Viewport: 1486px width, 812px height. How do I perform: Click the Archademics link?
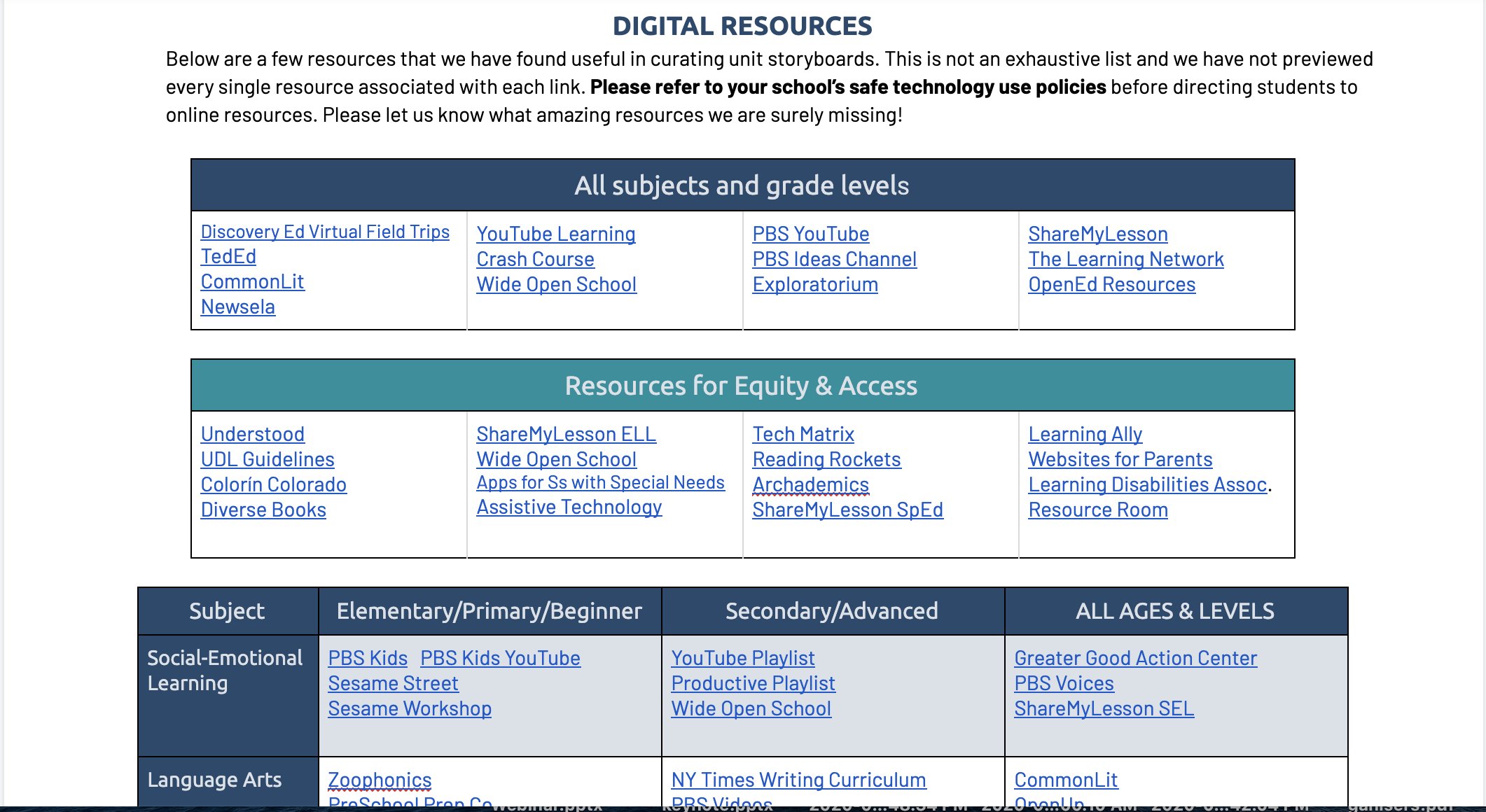pos(810,484)
